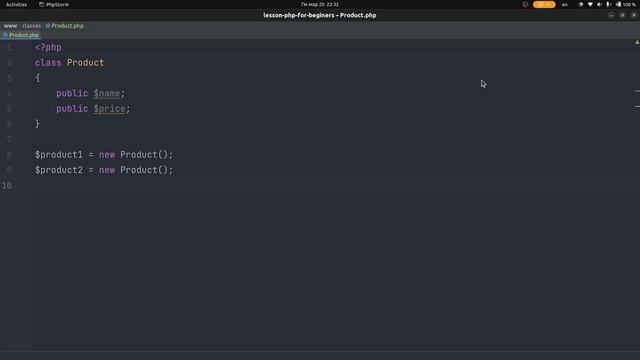The image size is (640, 360).
Task: Click the Wi-Fi network icon
Action: click(x=590, y=4)
